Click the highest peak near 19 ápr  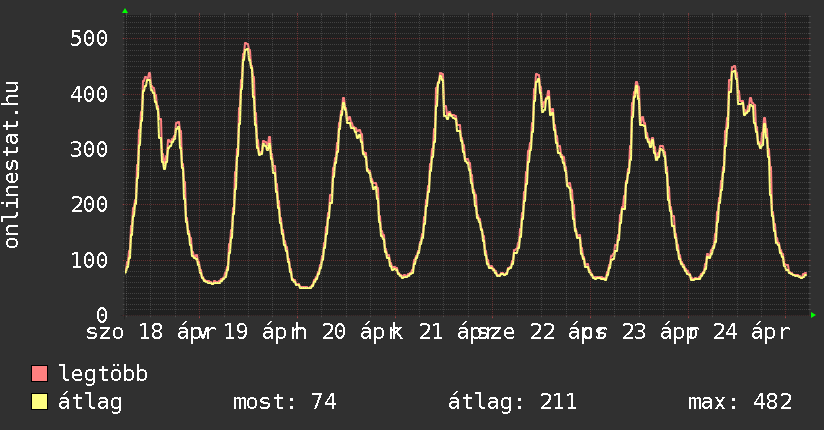point(246,44)
